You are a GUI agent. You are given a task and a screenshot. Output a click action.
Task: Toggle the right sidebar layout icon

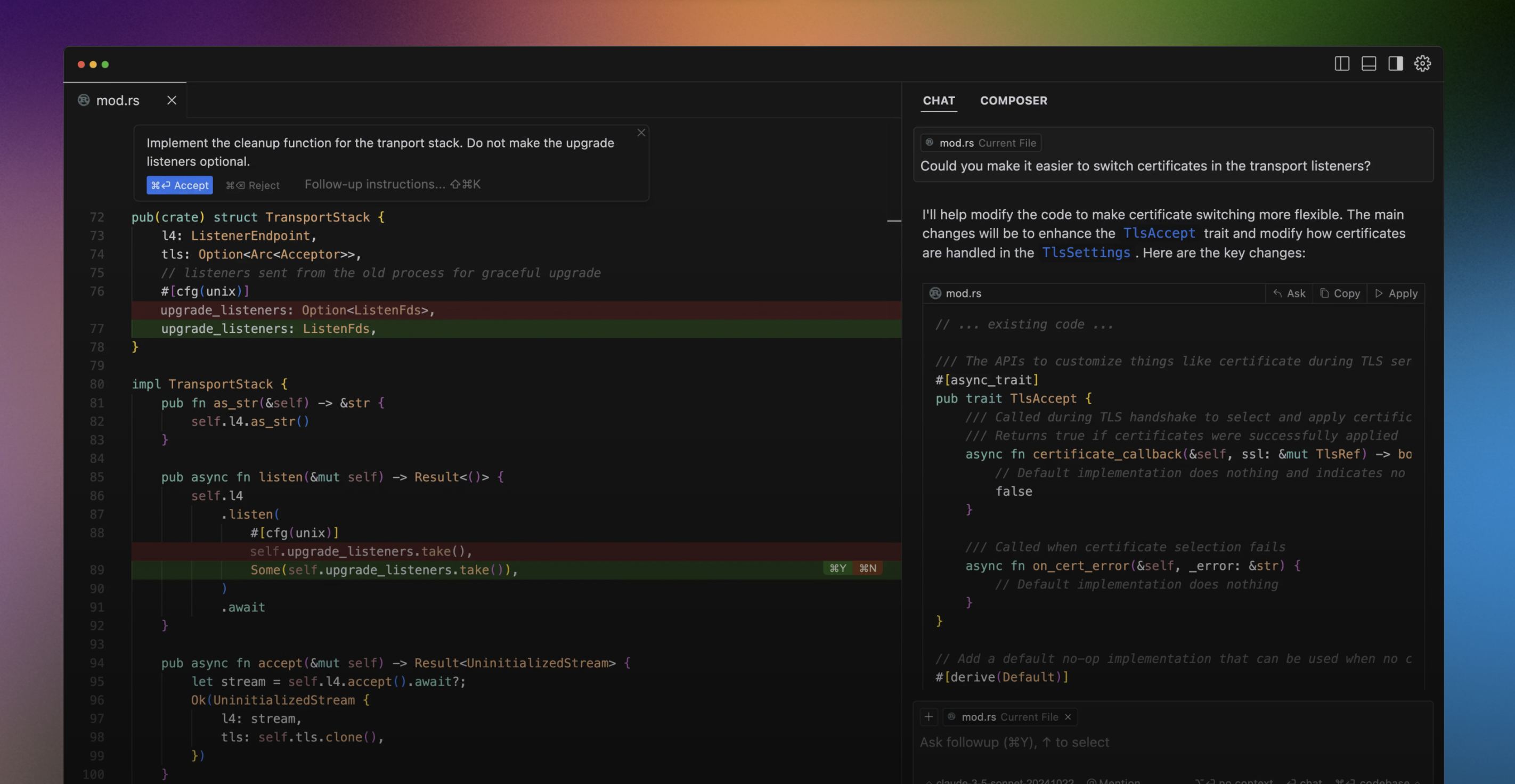[1396, 63]
